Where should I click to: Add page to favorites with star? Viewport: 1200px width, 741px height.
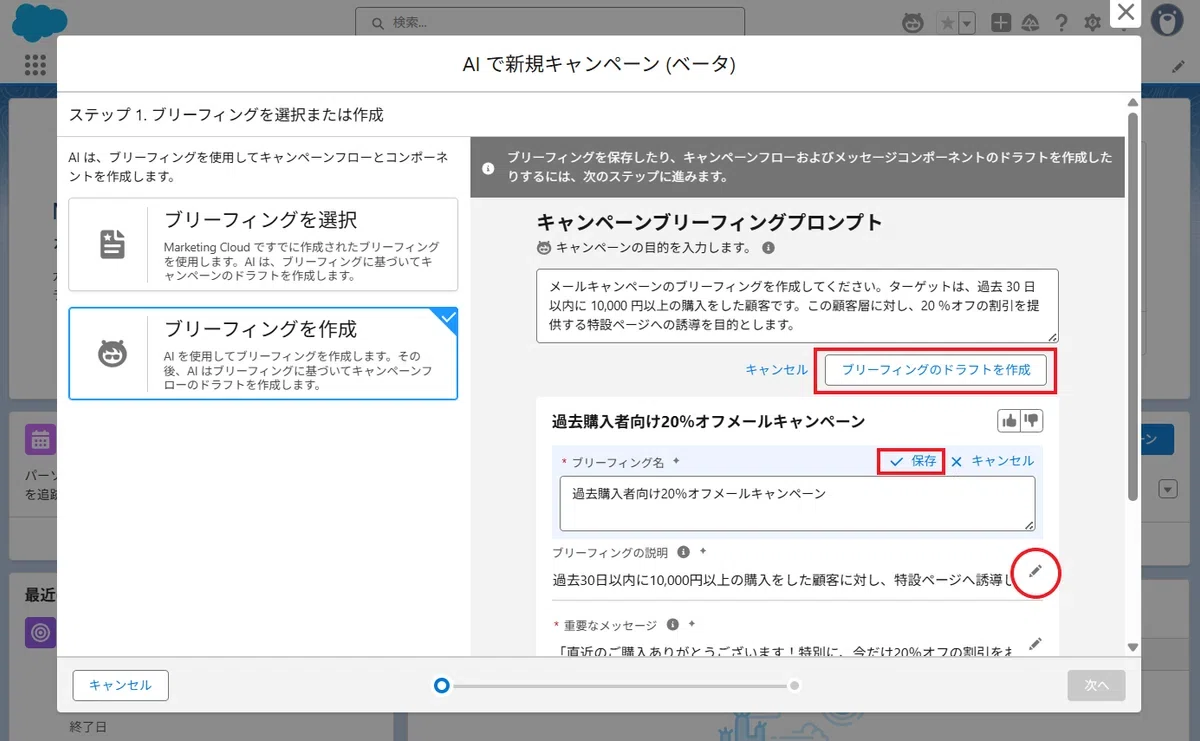(947, 22)
